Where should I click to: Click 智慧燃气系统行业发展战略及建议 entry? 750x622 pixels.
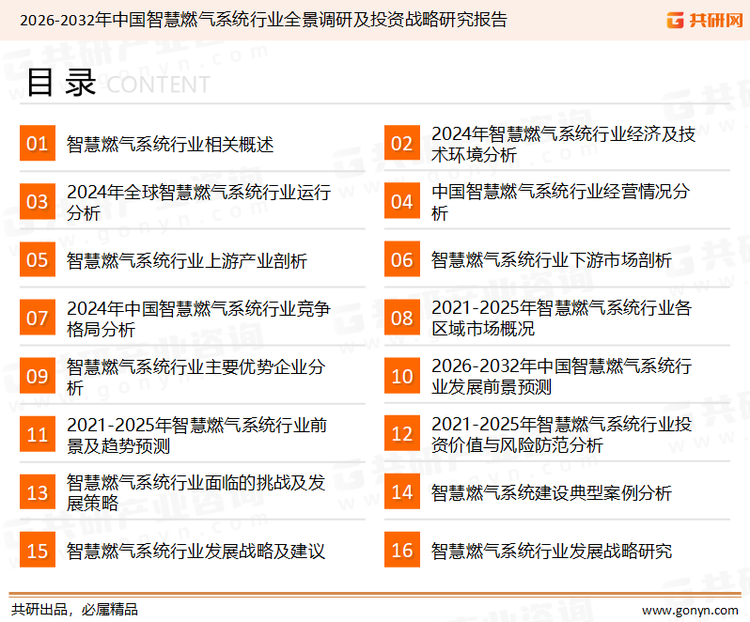tap(196, 551)
